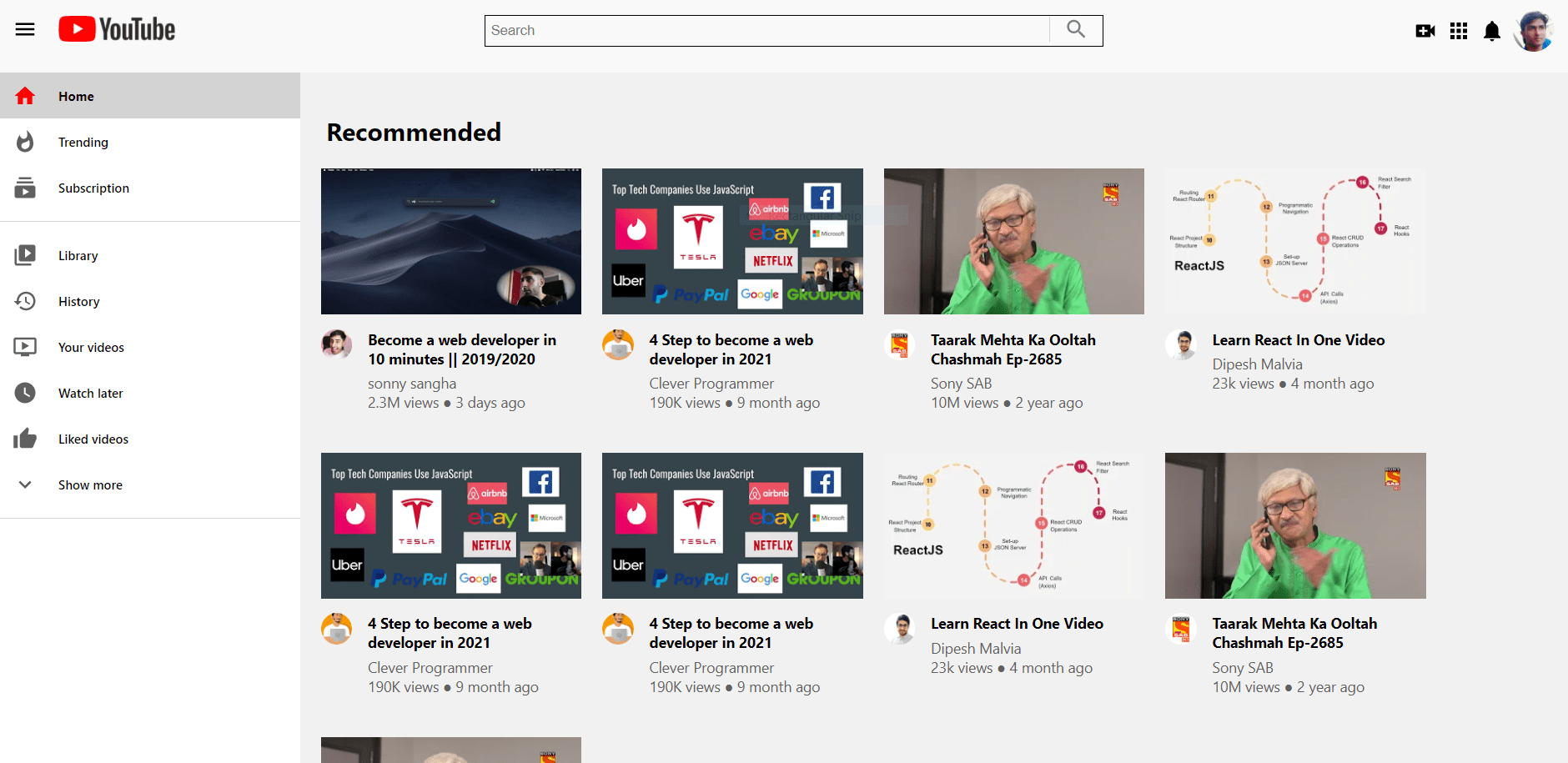Open the create video camera icon

point(1425,31)
